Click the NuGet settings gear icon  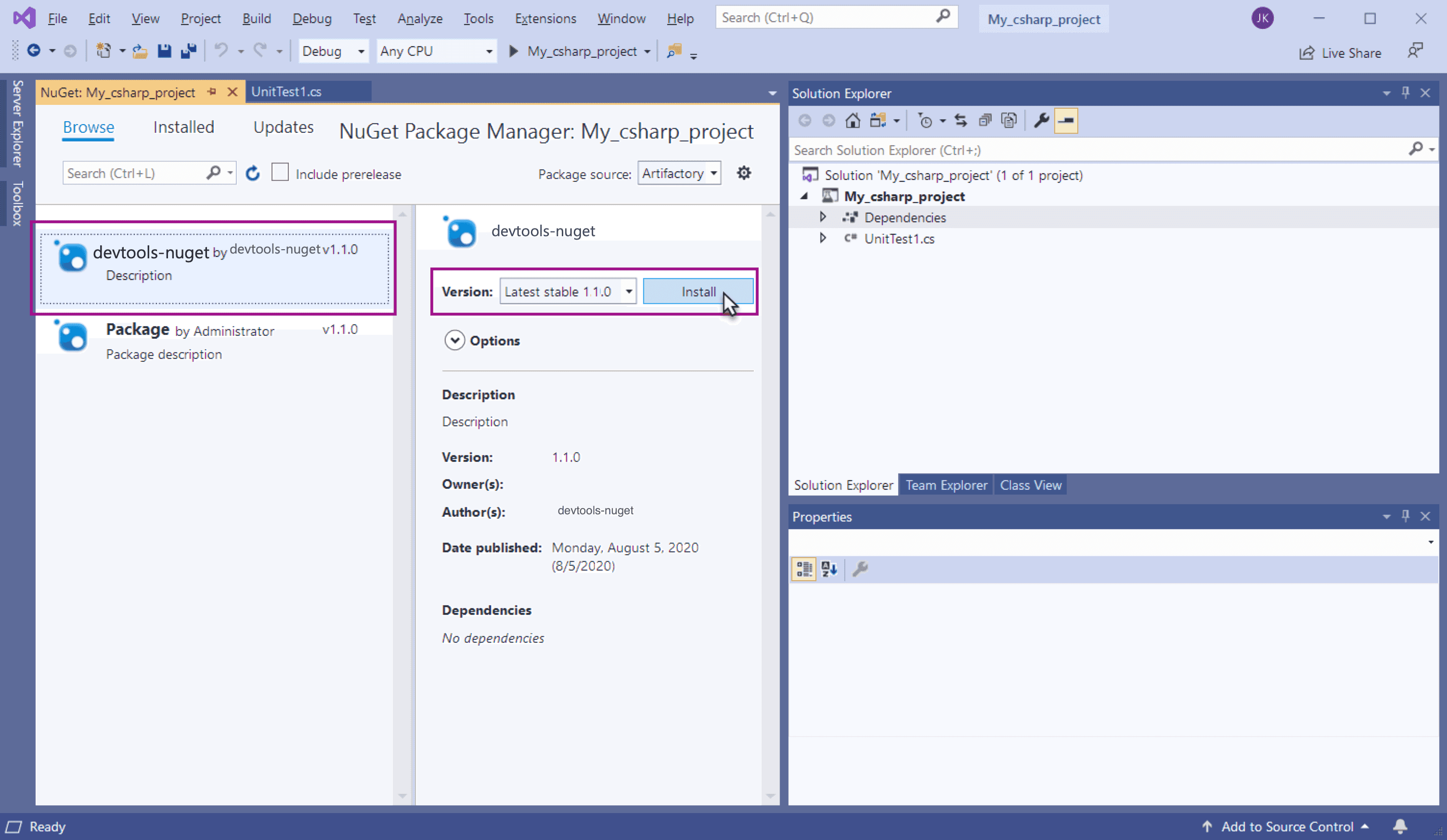pos(744,173)
